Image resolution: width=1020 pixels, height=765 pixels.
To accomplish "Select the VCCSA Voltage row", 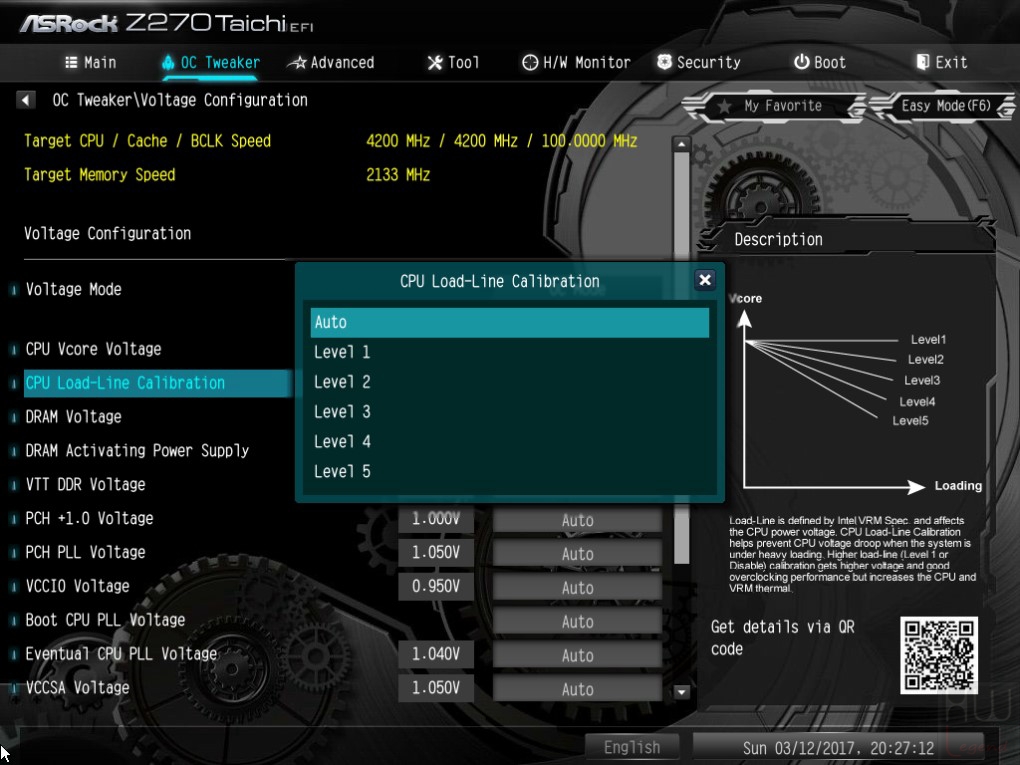I will 77,688.
